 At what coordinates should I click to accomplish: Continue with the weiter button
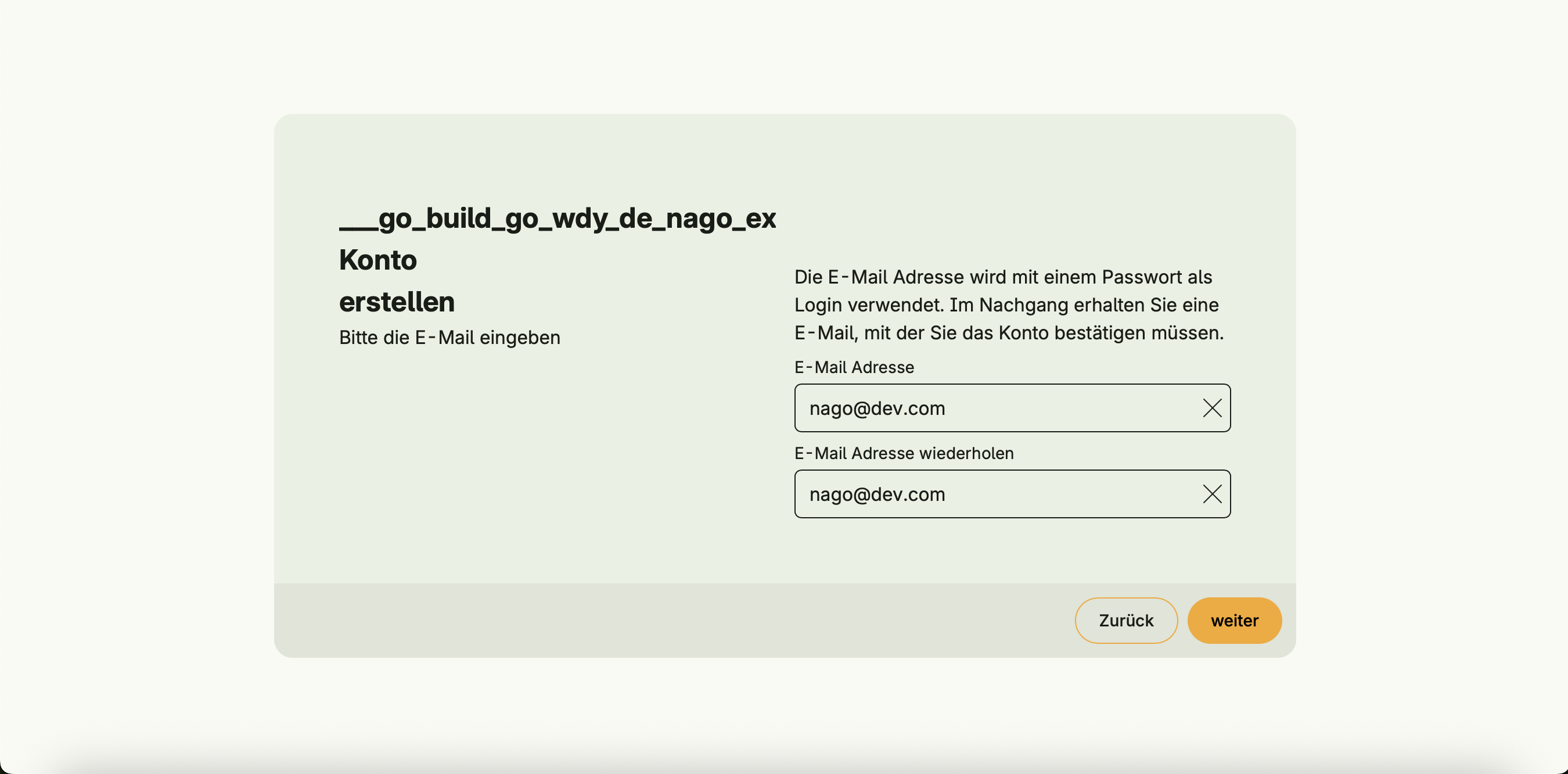[1234, 620]
